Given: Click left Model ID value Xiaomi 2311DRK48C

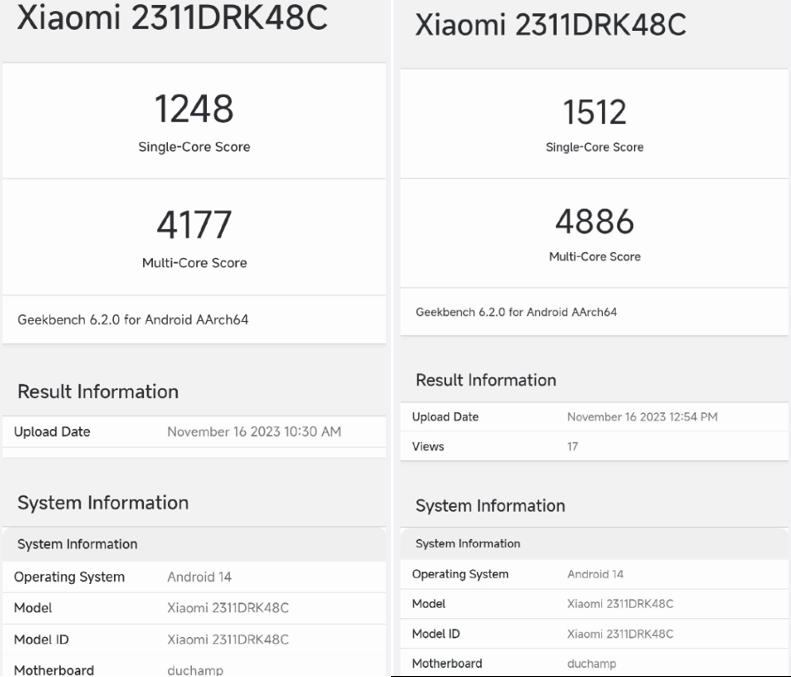Looking at the screenshot, I should [228, 639].
